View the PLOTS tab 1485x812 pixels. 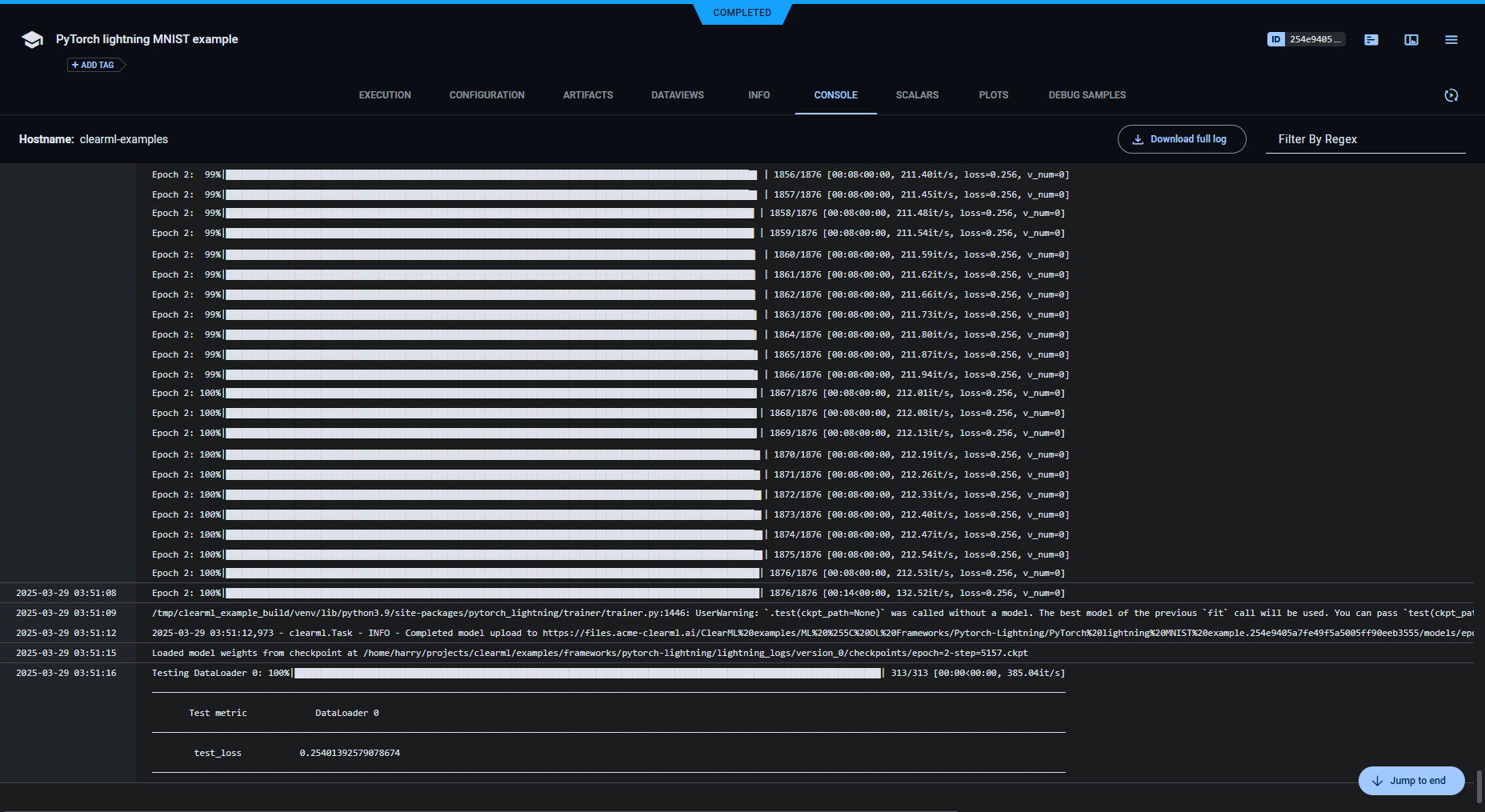coord(993,95)
